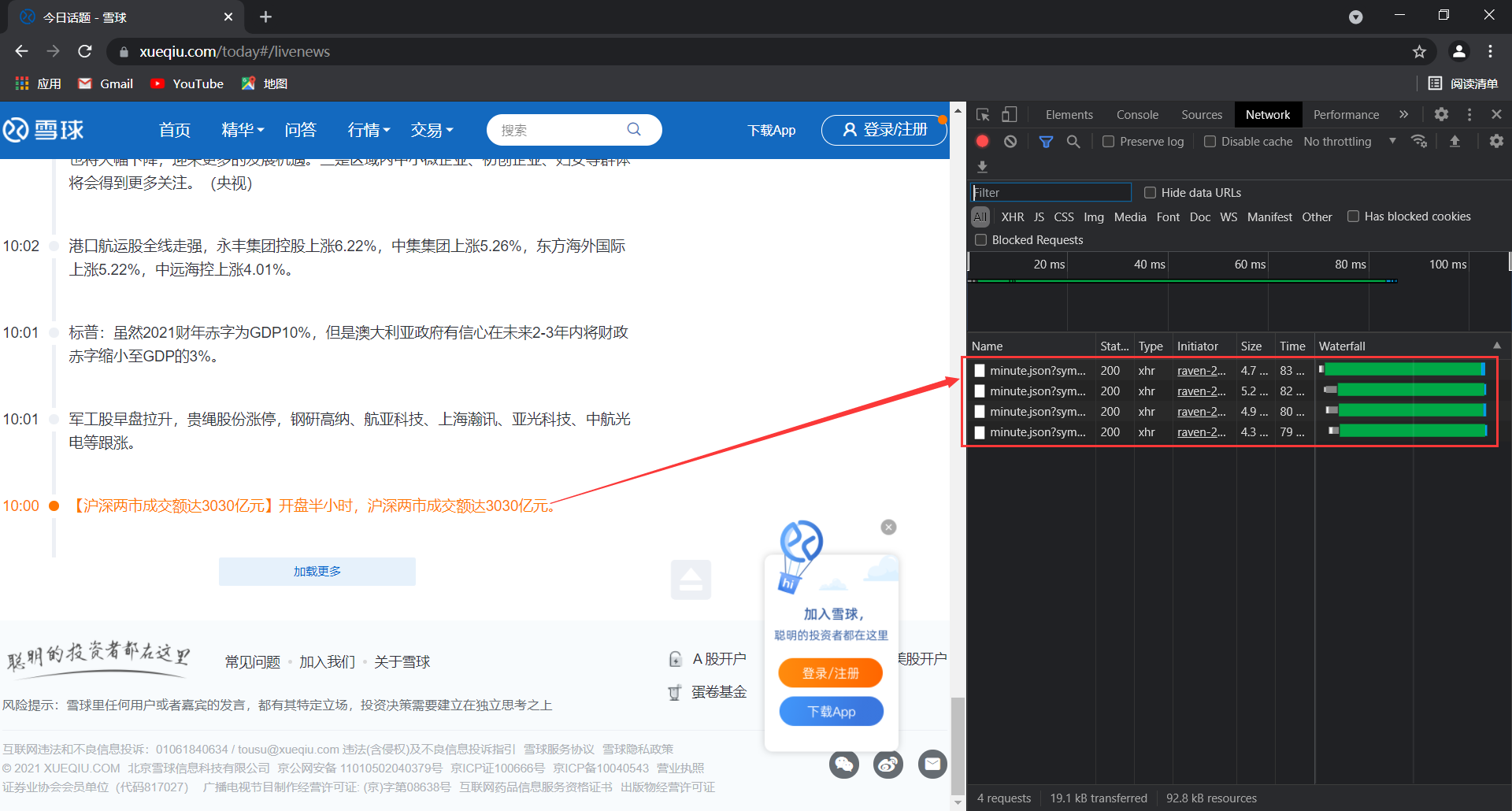Image resolution: width=1512 pixels, height=811 pixels.
Task: Clear the network requests log
Action: tap(1010, 141)
